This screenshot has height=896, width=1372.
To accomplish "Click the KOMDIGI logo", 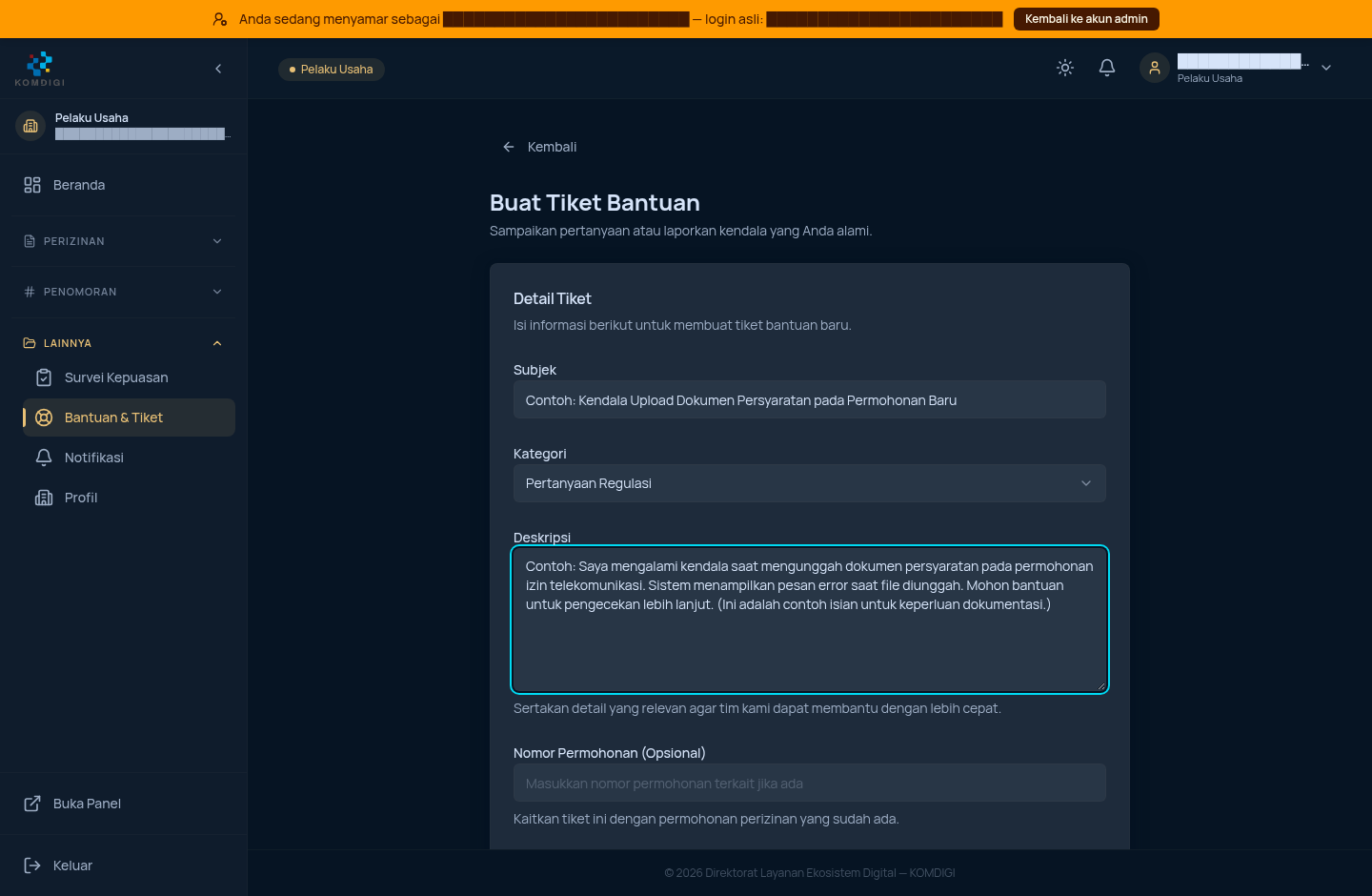I will (40, 69).
